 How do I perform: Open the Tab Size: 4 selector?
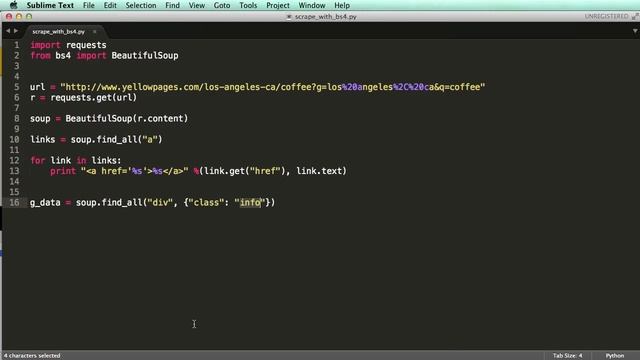click(567, 356)
